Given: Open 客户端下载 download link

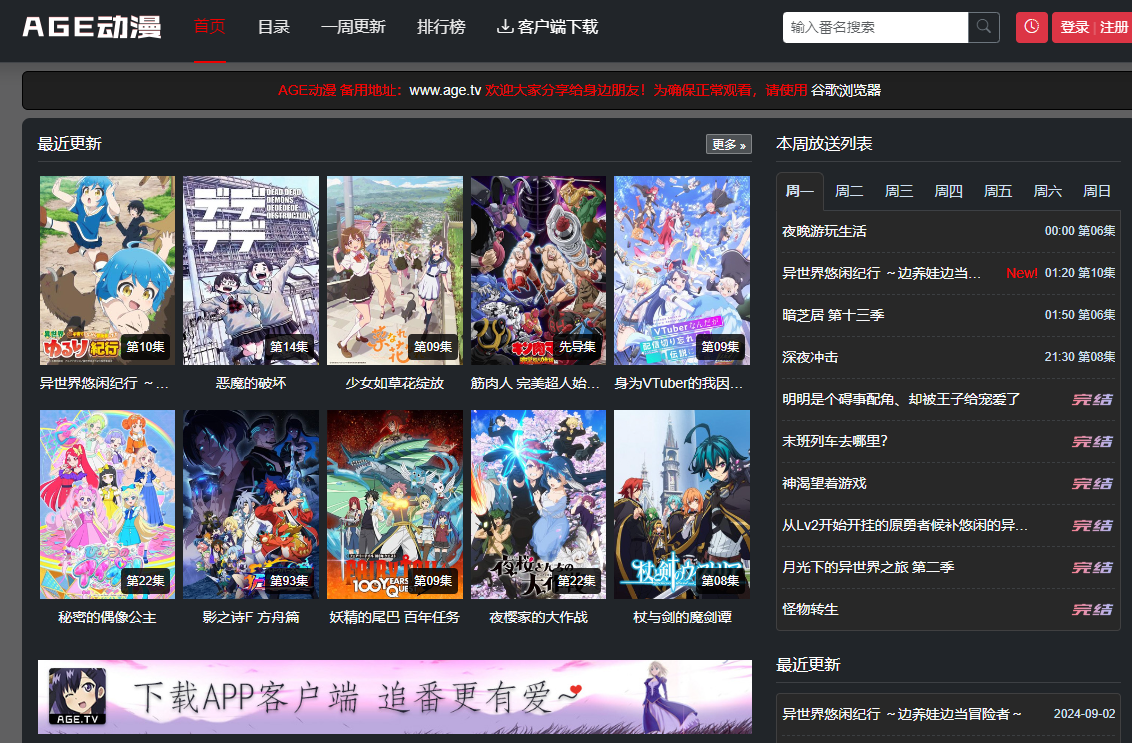Looking at the screenshot, I should pos(547,27).
